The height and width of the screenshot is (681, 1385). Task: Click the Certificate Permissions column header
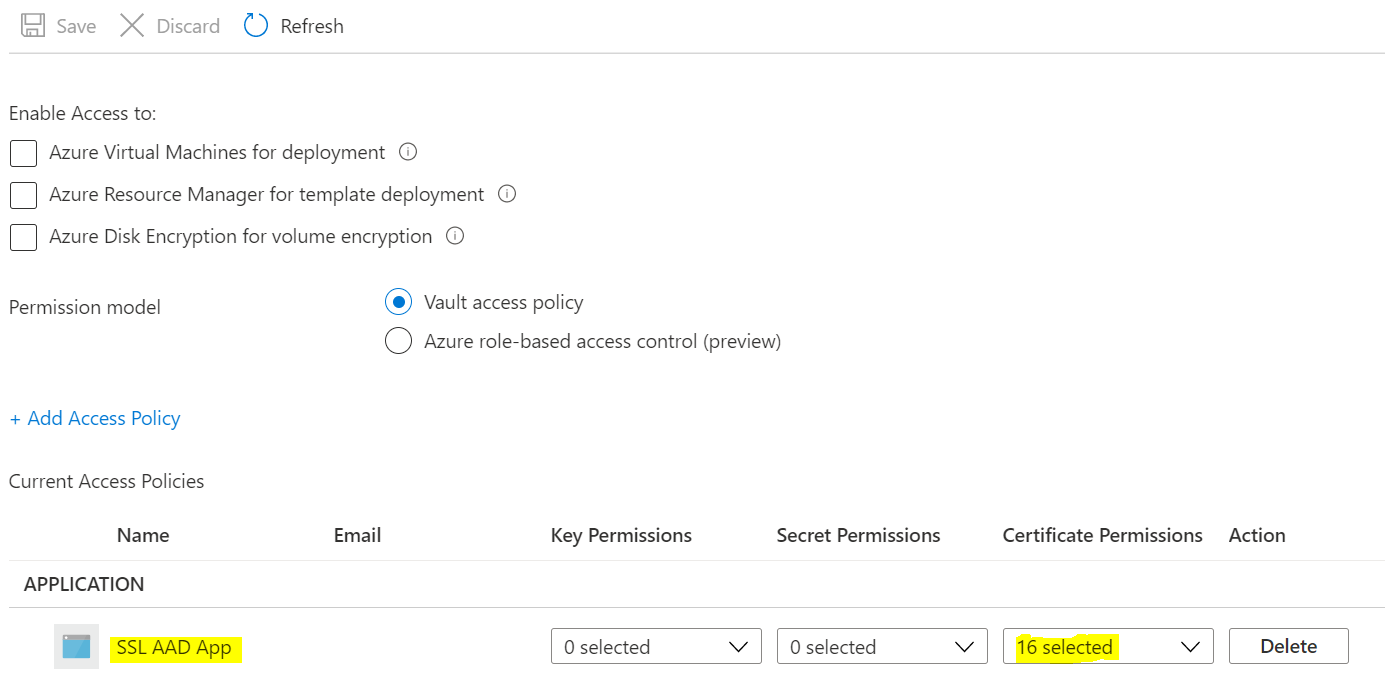pos(1102,535)
